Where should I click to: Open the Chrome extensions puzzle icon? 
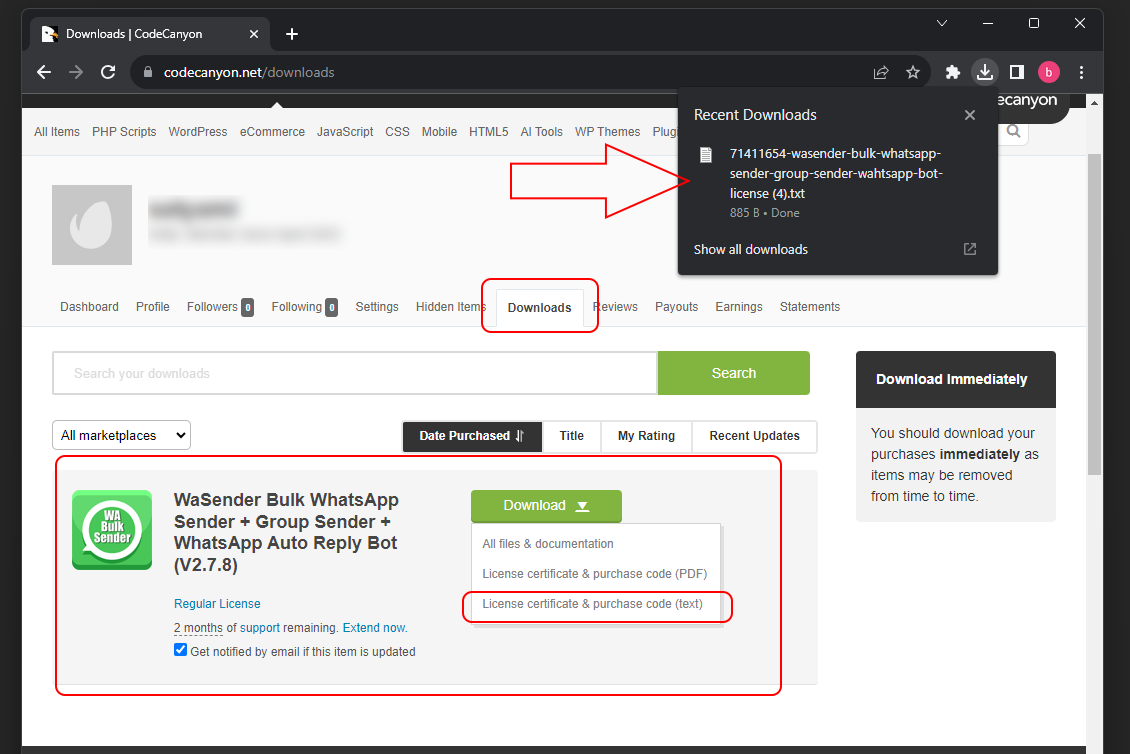[x=953, y=72]
